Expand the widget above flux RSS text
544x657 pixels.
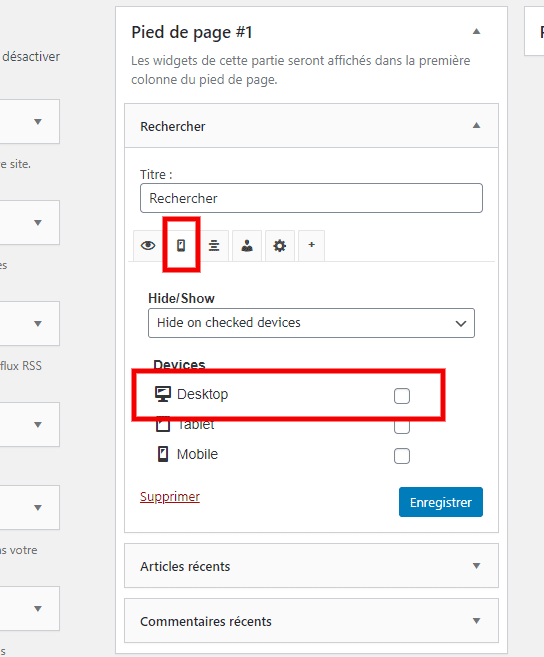coord(38,323)
